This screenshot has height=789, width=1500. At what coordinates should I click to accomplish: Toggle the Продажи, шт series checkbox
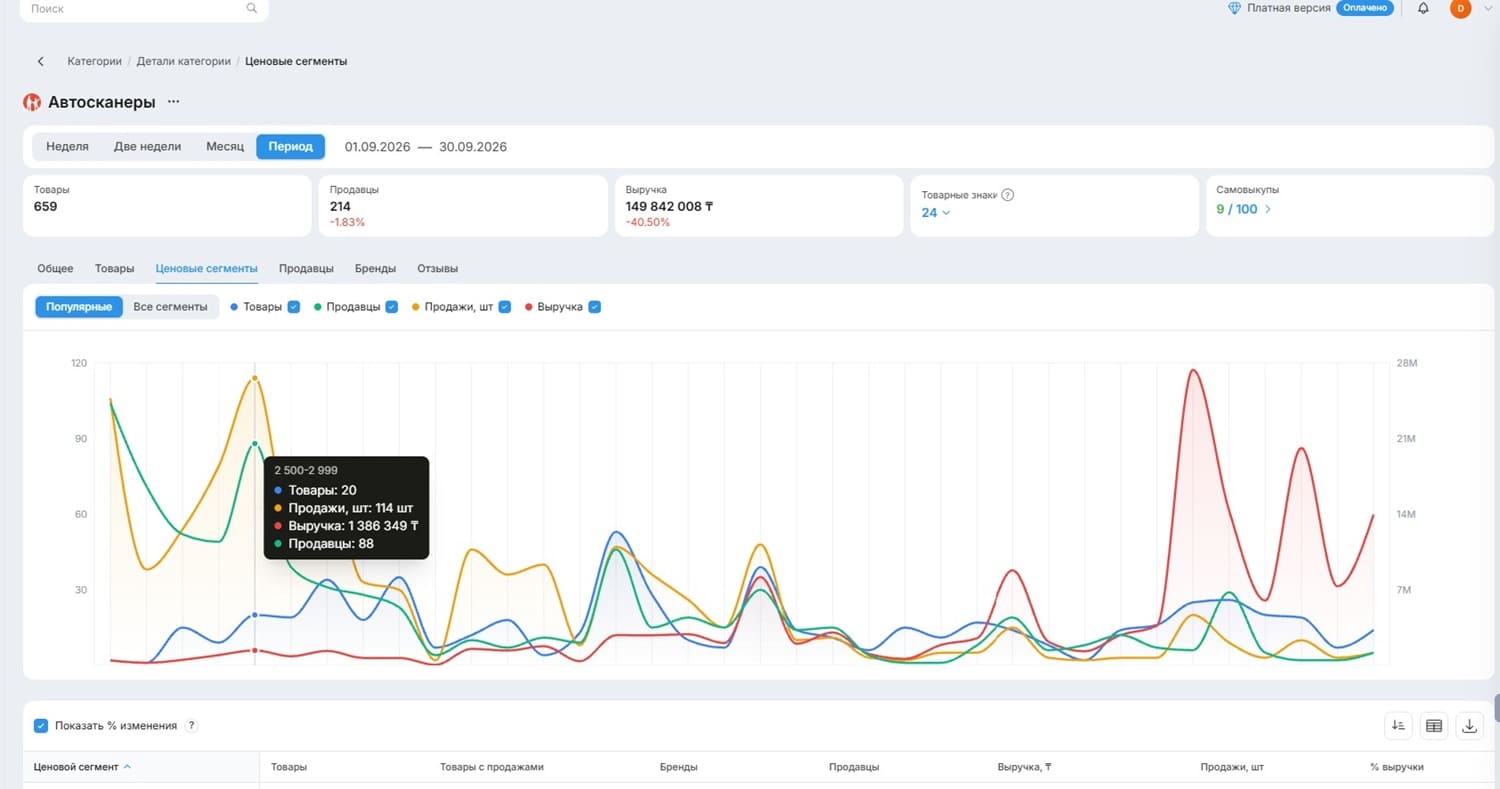point(505,307)
